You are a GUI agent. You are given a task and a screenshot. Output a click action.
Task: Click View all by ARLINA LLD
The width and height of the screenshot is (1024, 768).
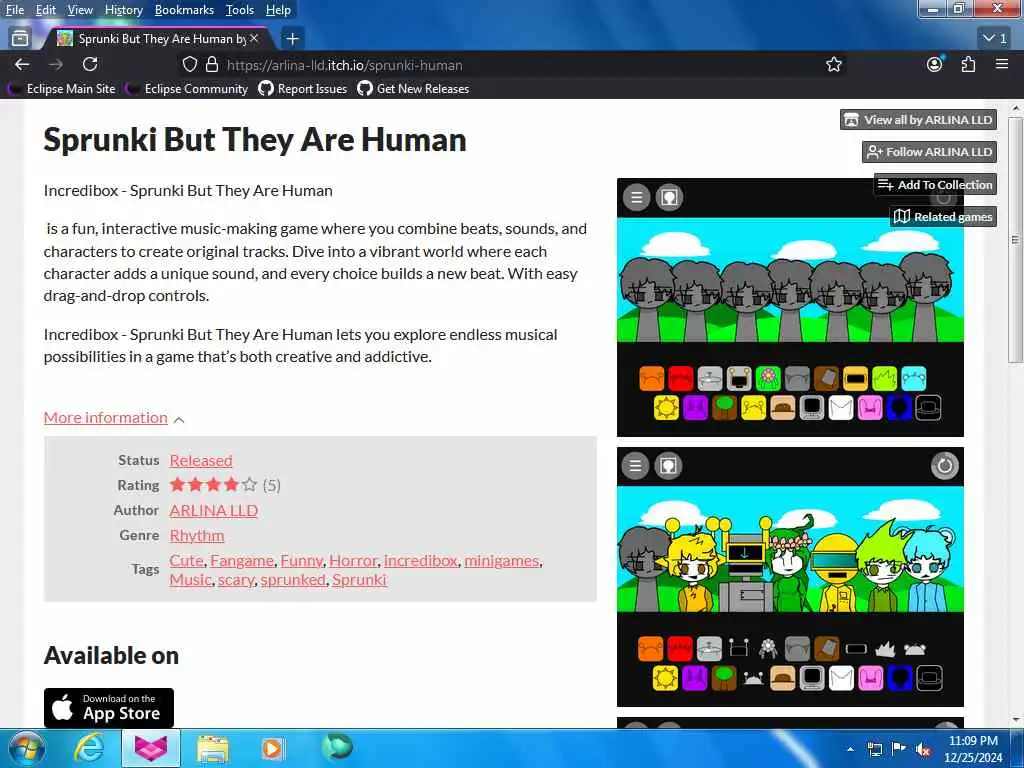pyautogui.click(x=918, y=120)
